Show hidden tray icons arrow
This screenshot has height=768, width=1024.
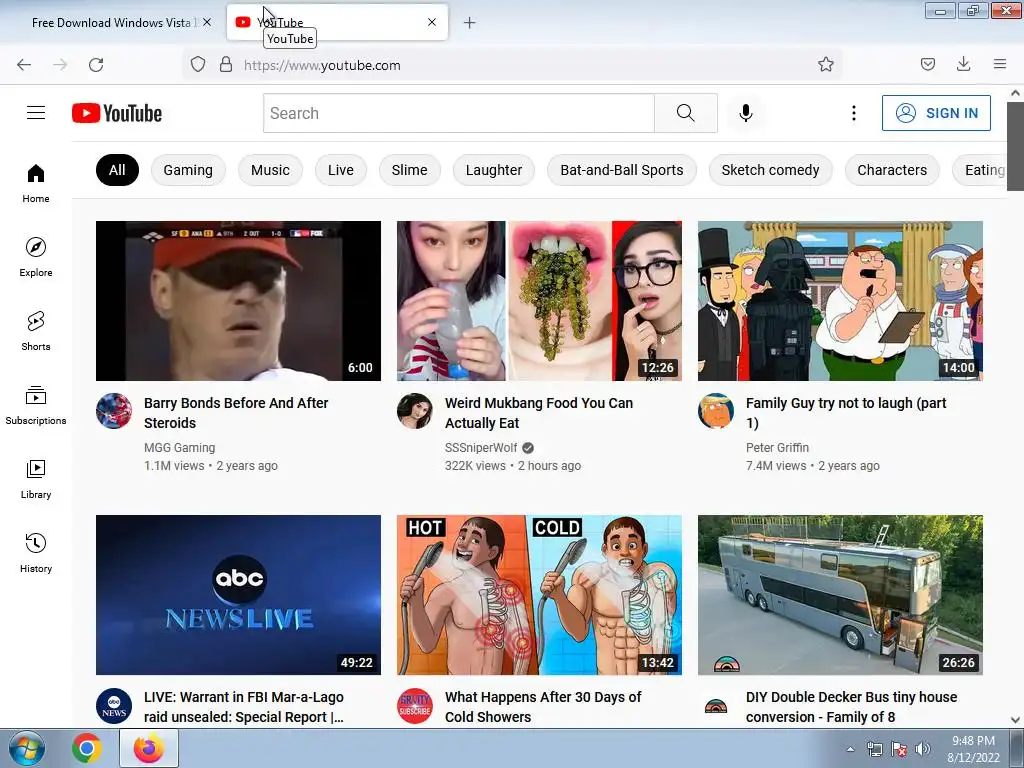pos(850,749)
